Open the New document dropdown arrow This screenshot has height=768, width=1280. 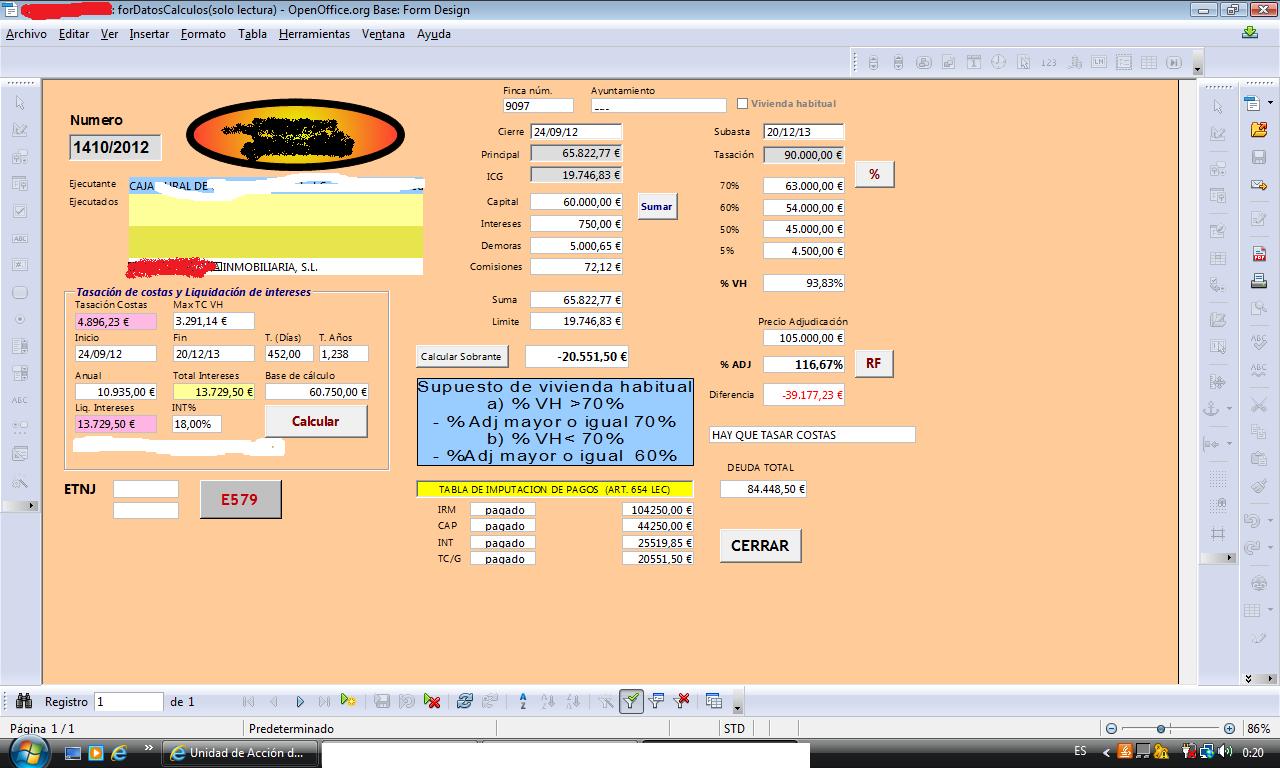click(x=1268, y=103)
